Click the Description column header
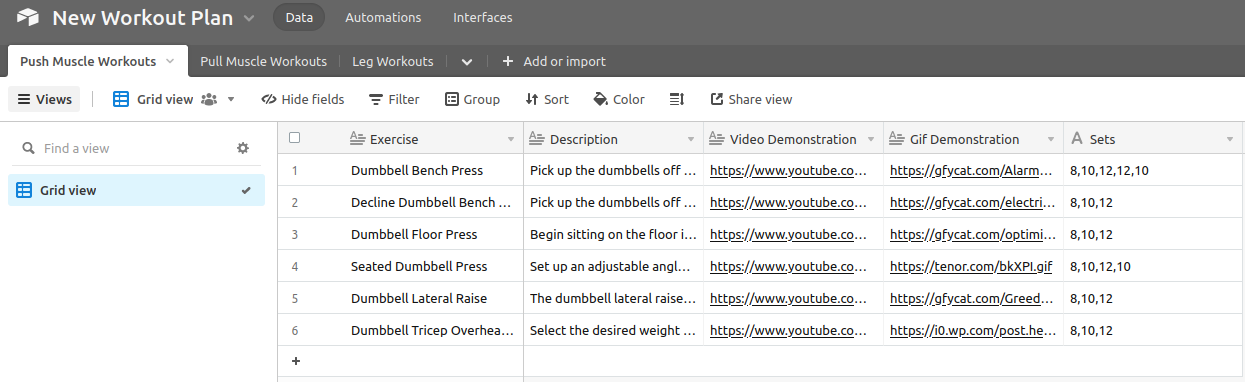This screenshot has height=382, width=1245. click(x=613, y=139)
